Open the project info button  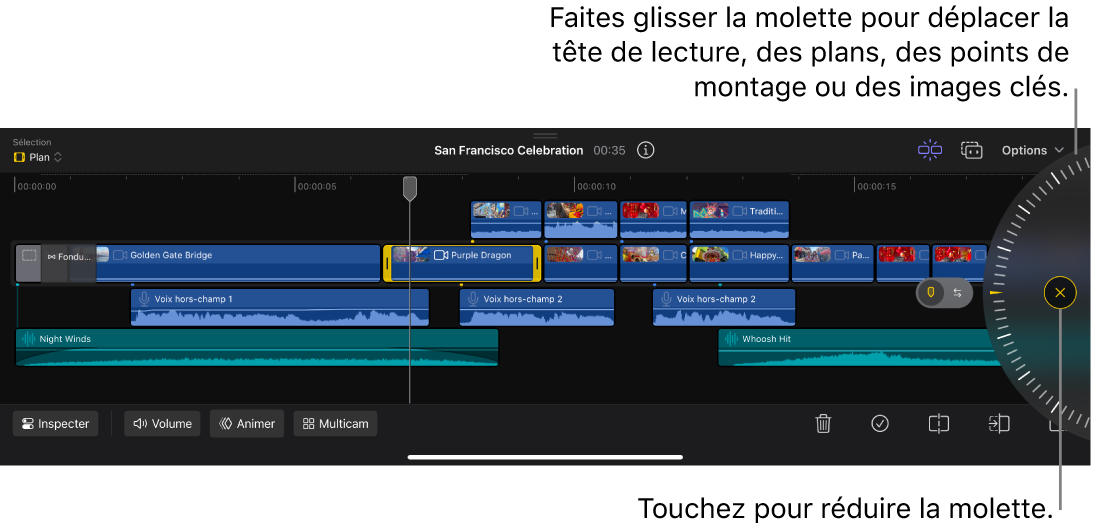[645, 150]
